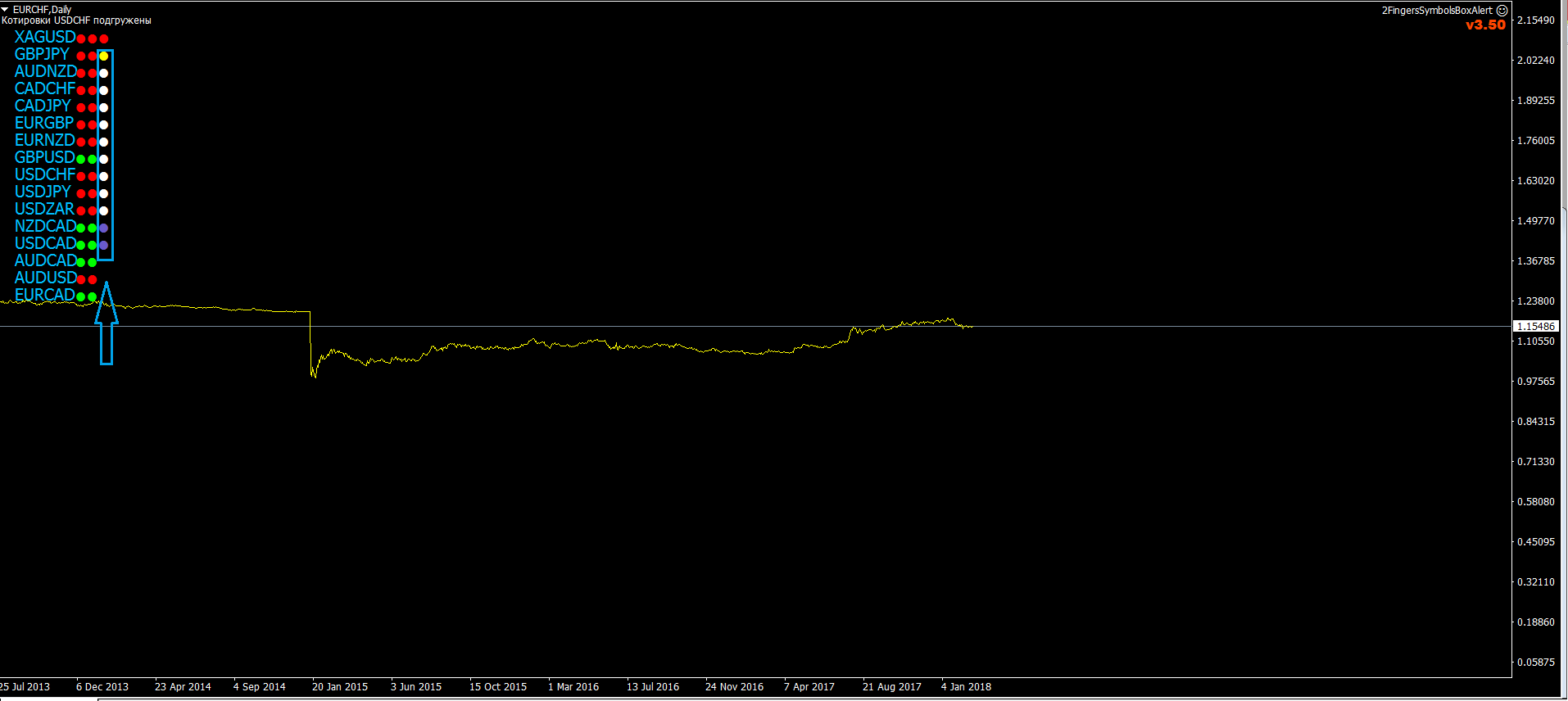This screenshot has height=701, width=1568.
Task: Choose the NZDCAD symbol label
Action: point(46,226)
